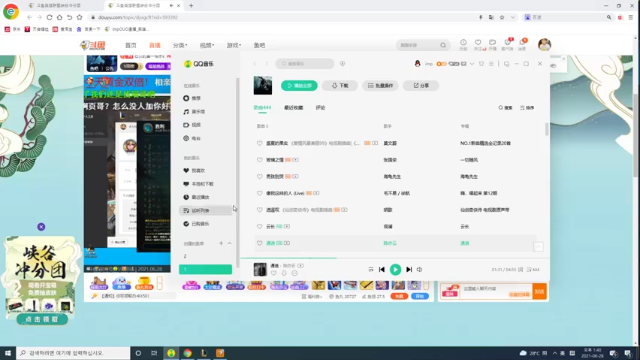This screenshot has width=640, height=360.
Task: Expand the Douyu Games dropdown
Action: [234, 45]
